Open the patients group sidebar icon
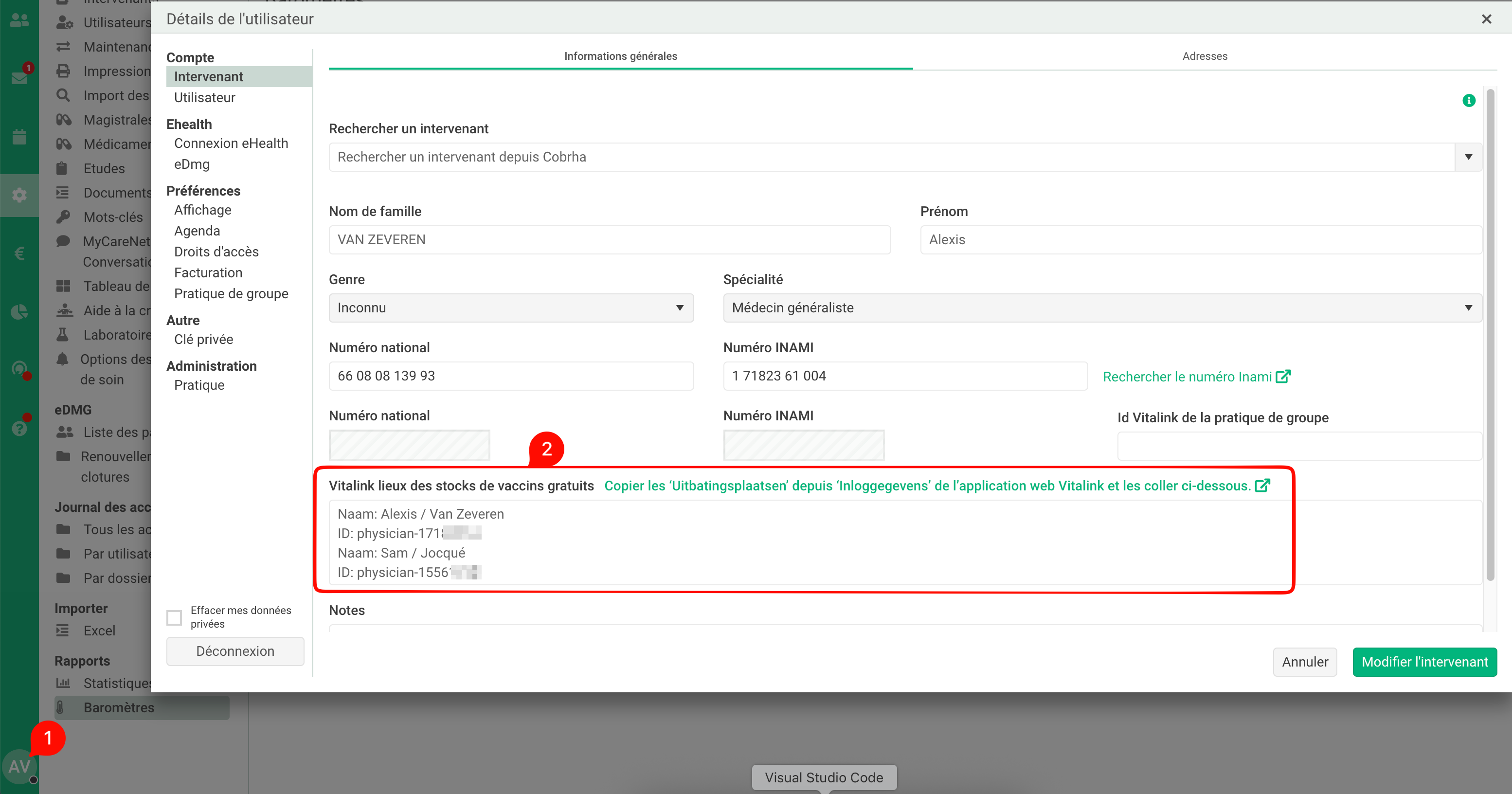 [19, 20]
